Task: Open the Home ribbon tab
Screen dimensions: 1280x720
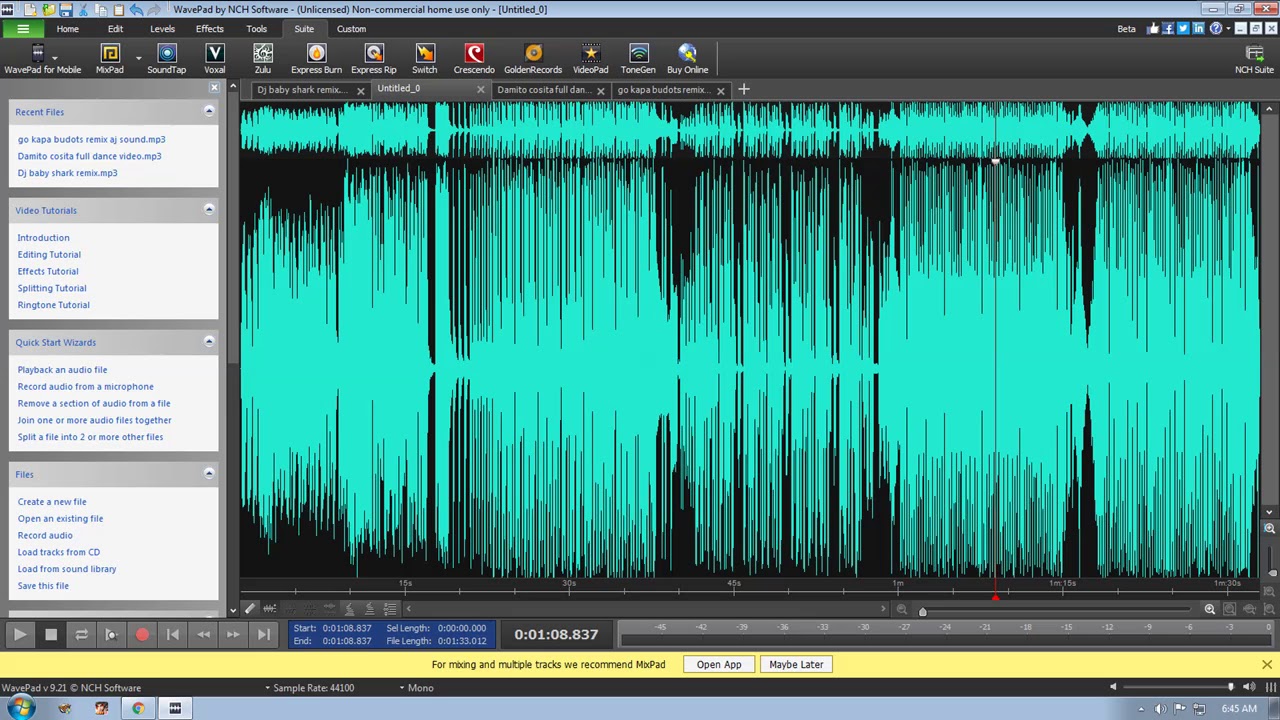Action: tap(67, 29)
